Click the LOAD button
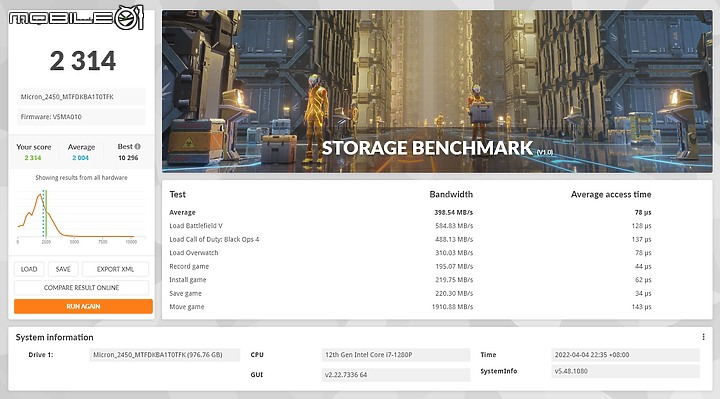This screenshot has width=720, height=399. pos(29,269)
